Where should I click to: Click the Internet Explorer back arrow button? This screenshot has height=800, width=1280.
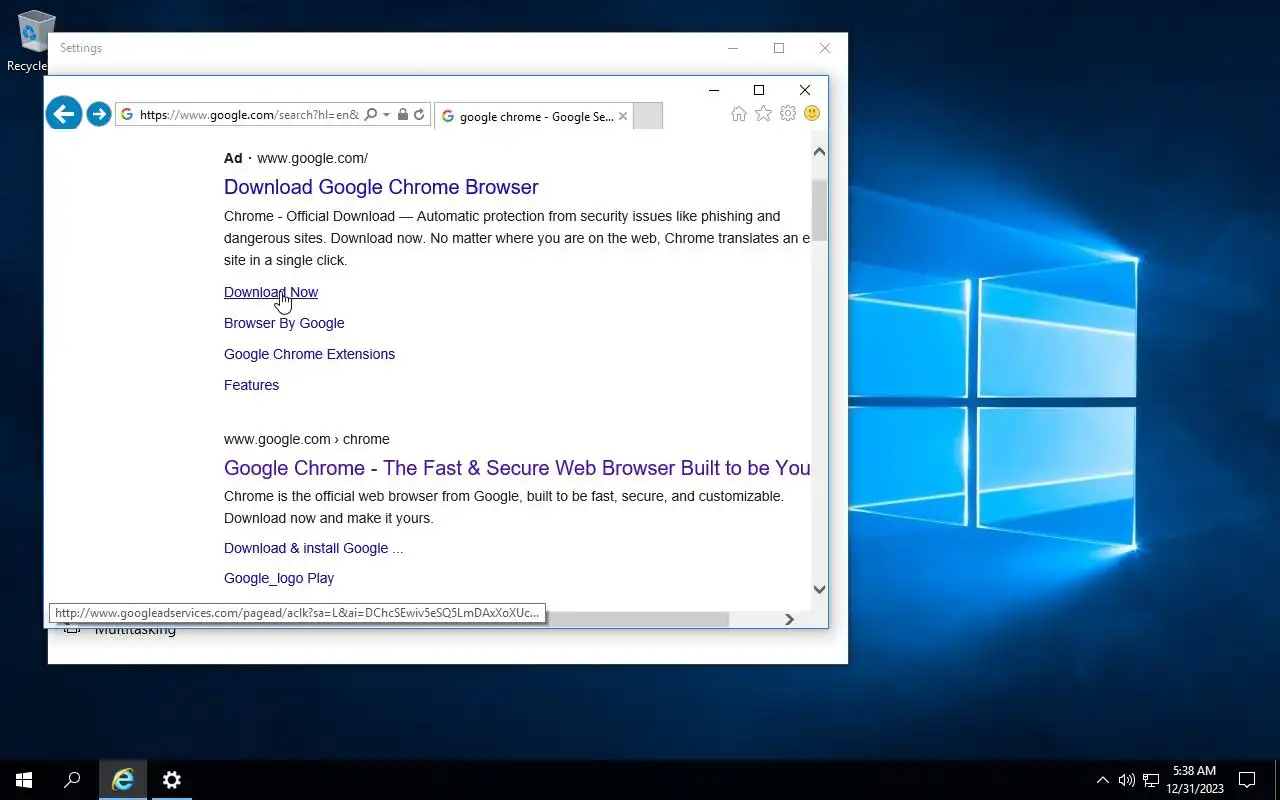click(x=64, y=114)
